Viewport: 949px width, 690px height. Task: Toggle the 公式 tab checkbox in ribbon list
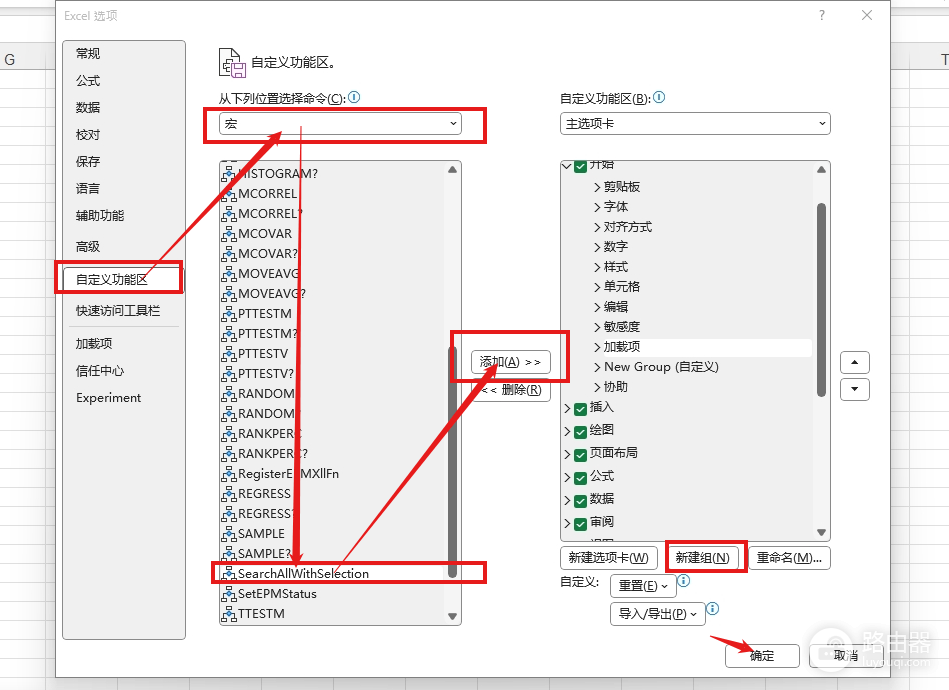[x=580, y=478]
